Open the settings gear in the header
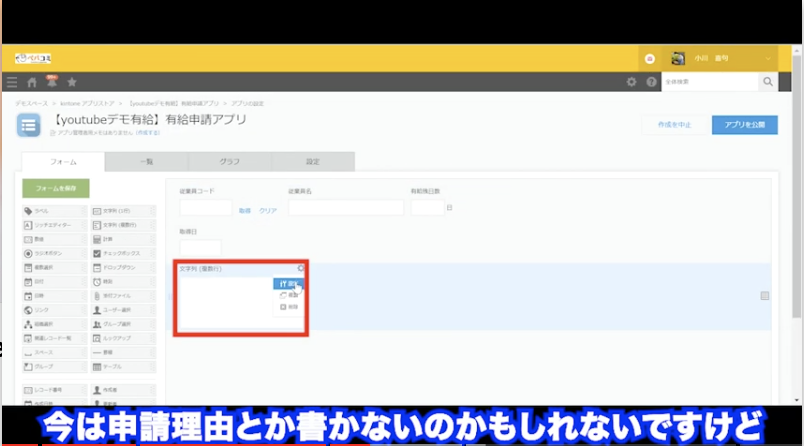 [631, 82]
